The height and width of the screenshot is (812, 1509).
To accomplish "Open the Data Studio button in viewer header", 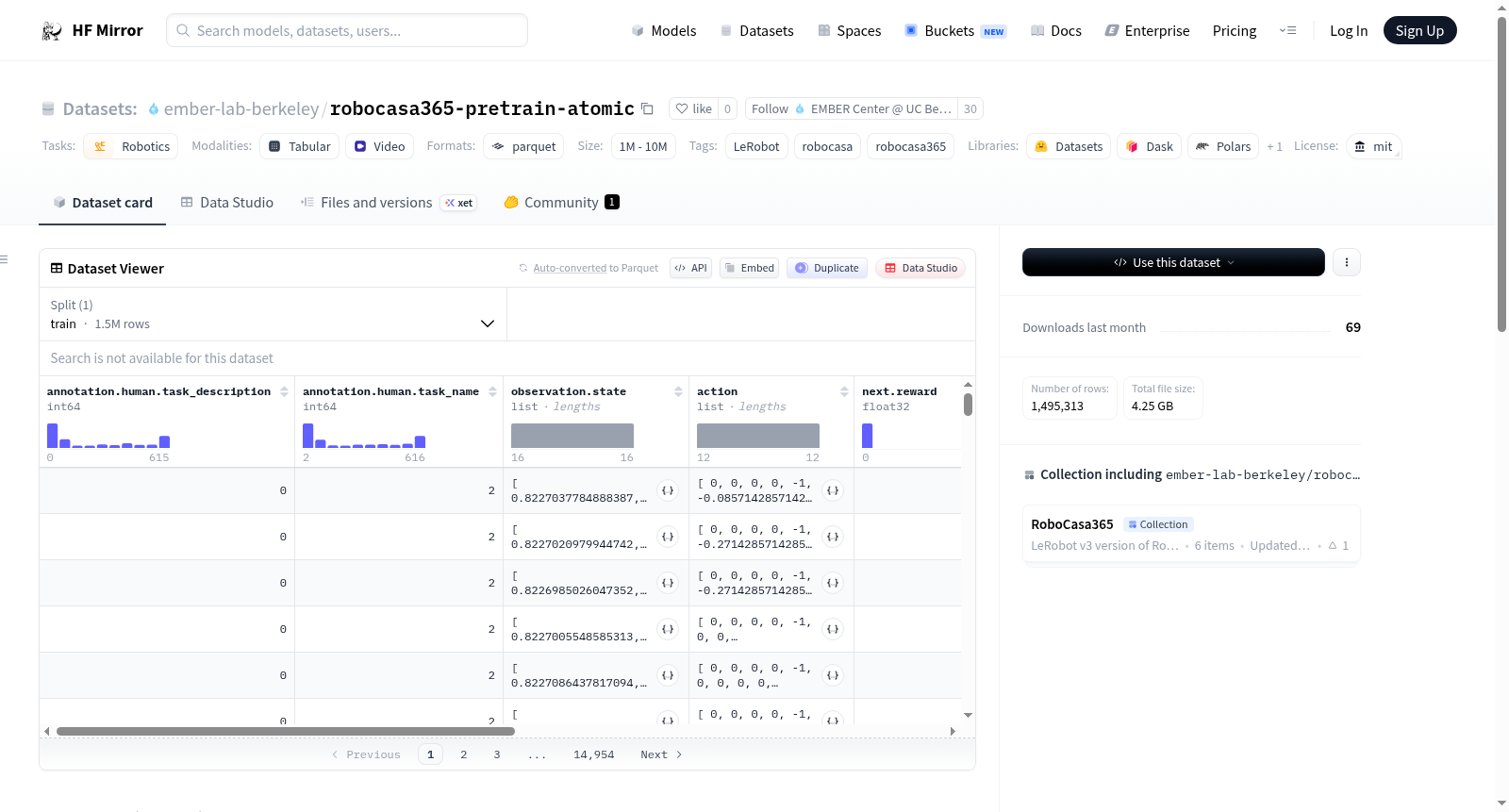I will 920,268.
